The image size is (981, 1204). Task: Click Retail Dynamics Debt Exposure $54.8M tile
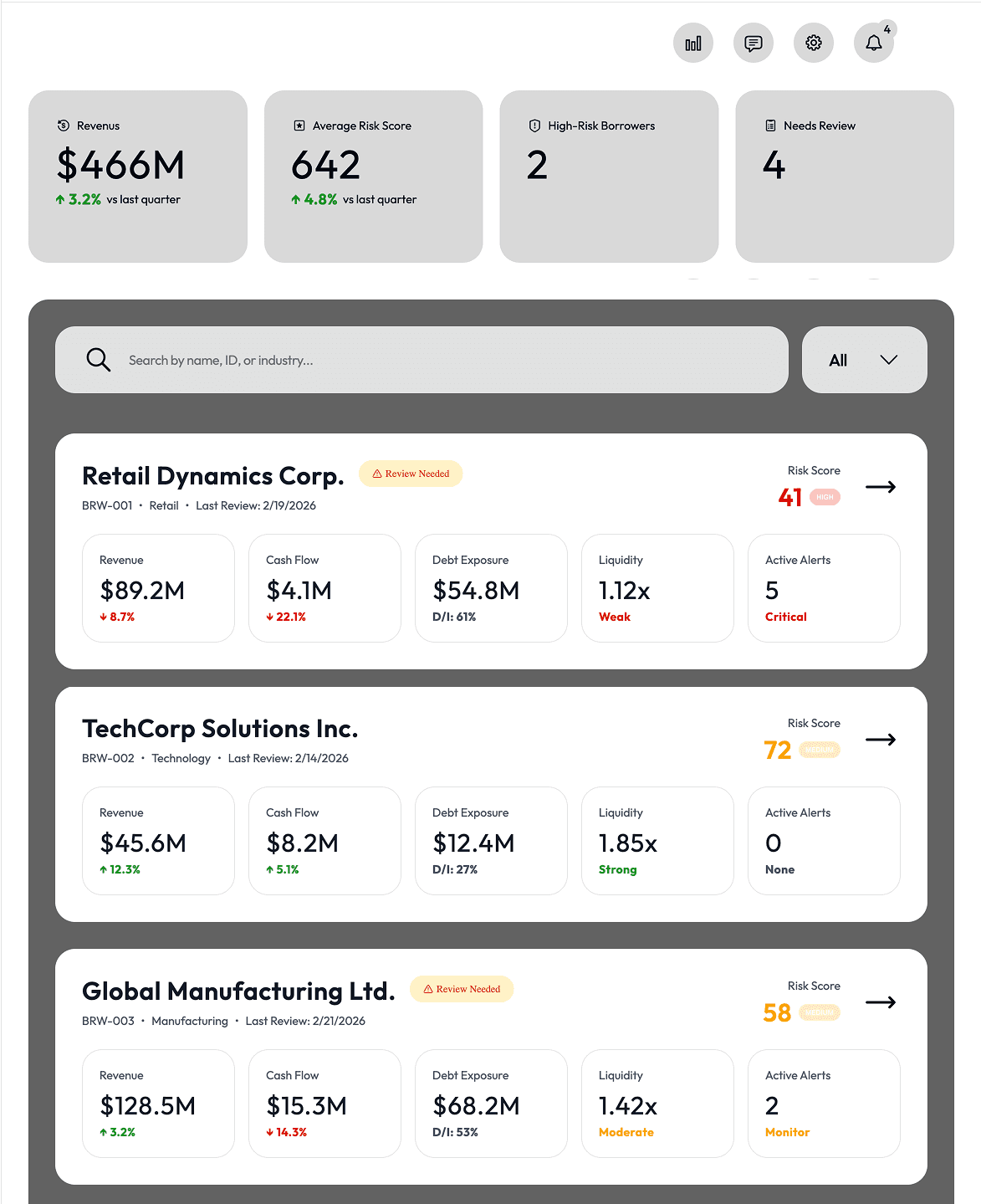point(491,588)
